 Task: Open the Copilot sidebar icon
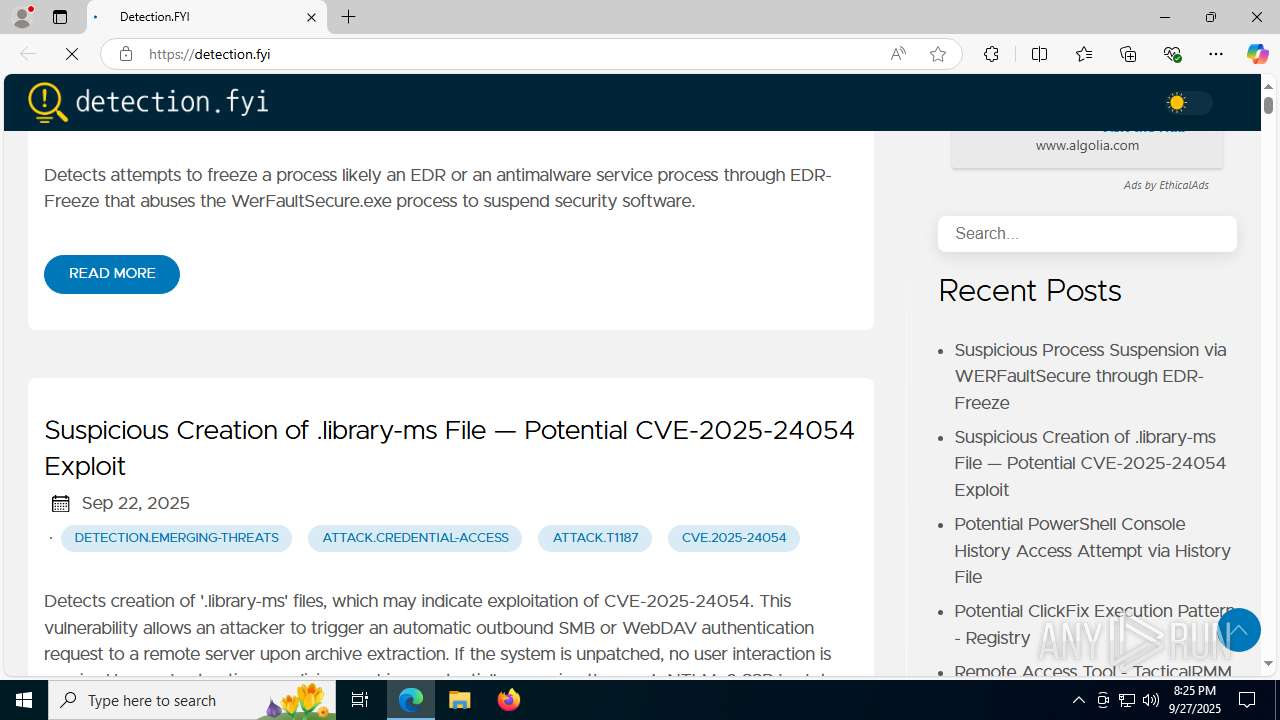click(x=1257, y=54)
